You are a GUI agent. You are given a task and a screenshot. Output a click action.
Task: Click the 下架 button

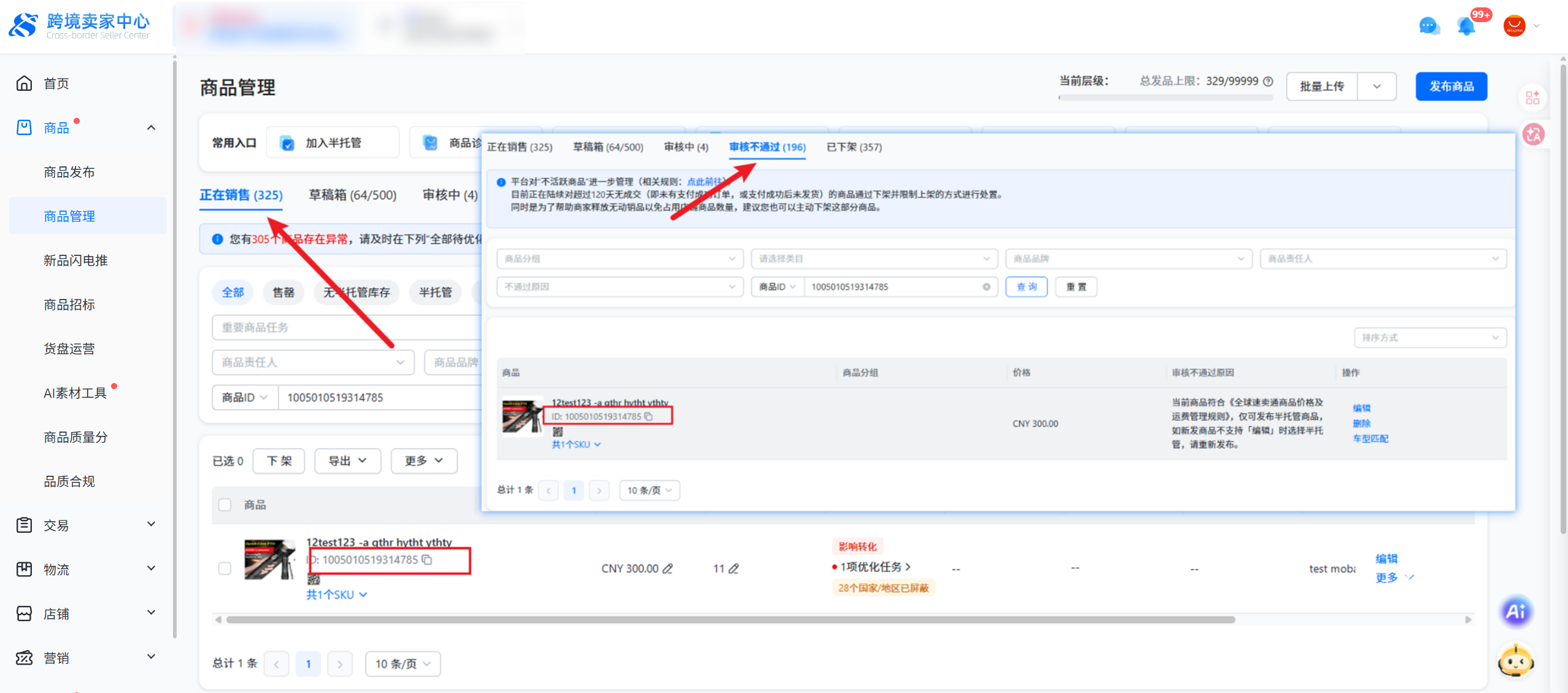point(279,461)
